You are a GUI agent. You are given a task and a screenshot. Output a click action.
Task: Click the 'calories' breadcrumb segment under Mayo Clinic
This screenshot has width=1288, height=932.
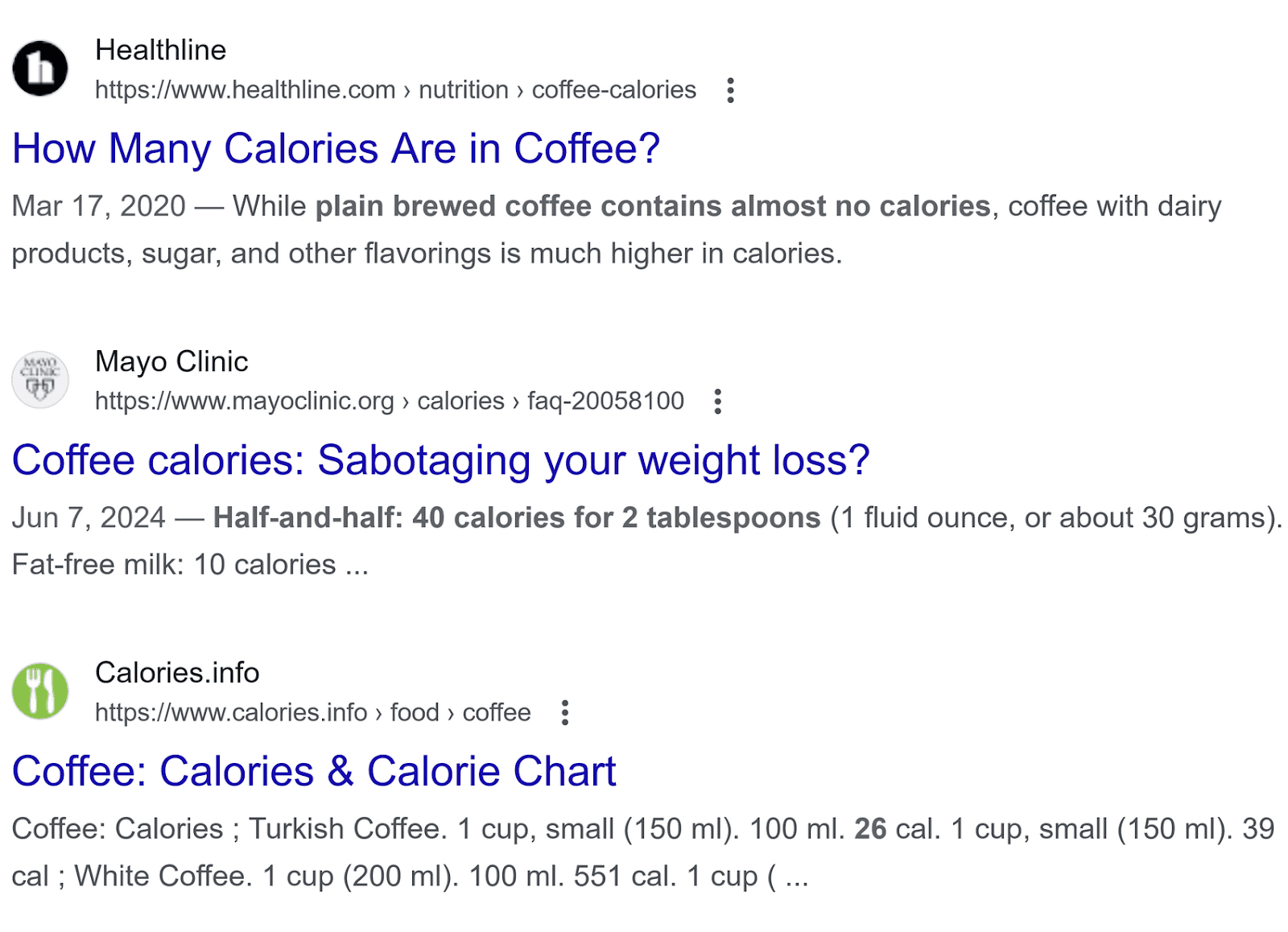[460, 400]
